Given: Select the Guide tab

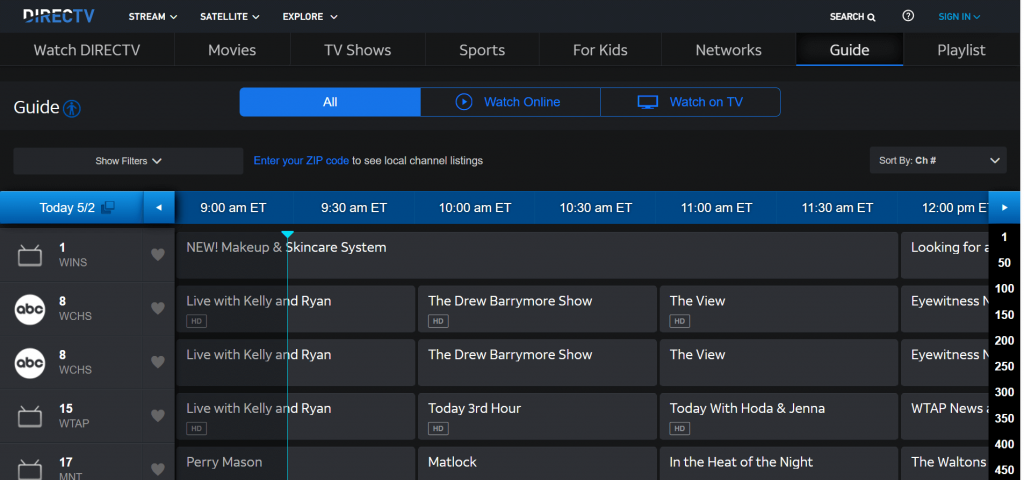Looking at the screenshot, I should pyautogui.click(x=849, y=50).
